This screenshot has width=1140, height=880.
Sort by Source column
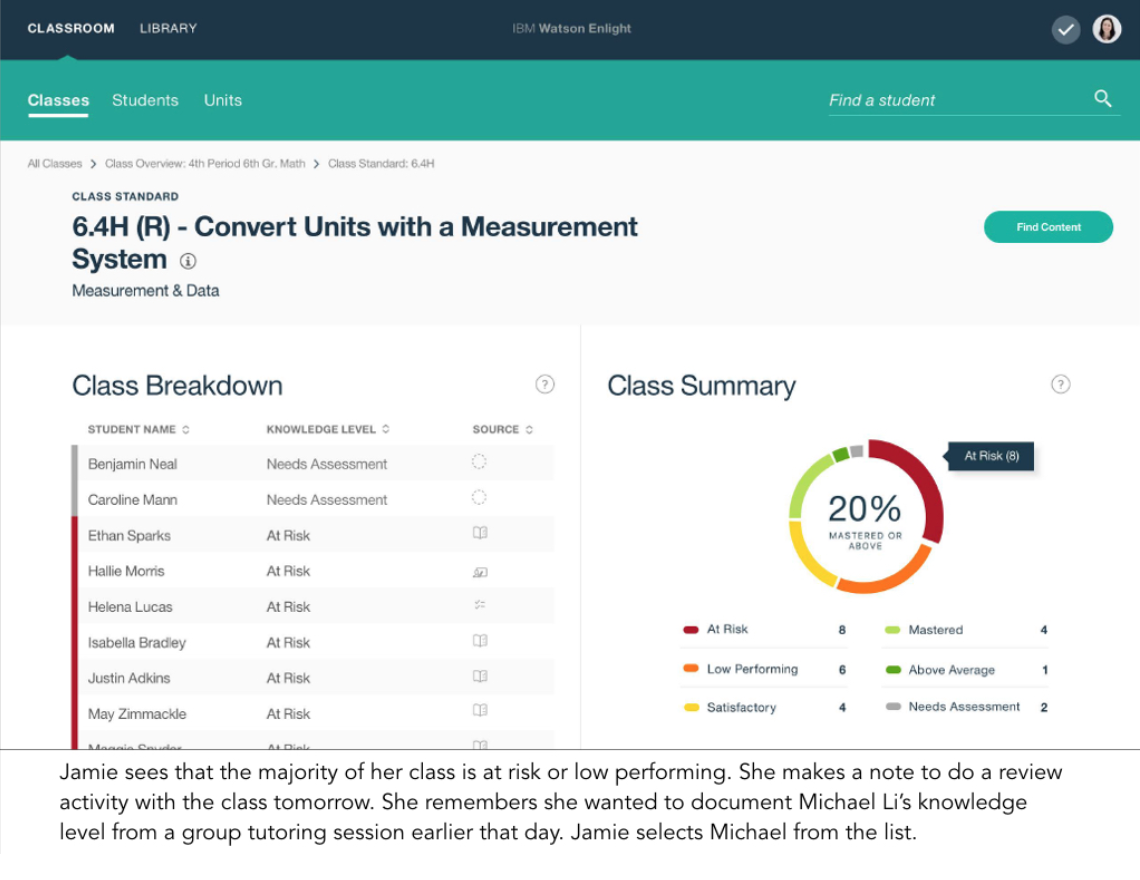(502, 429)
